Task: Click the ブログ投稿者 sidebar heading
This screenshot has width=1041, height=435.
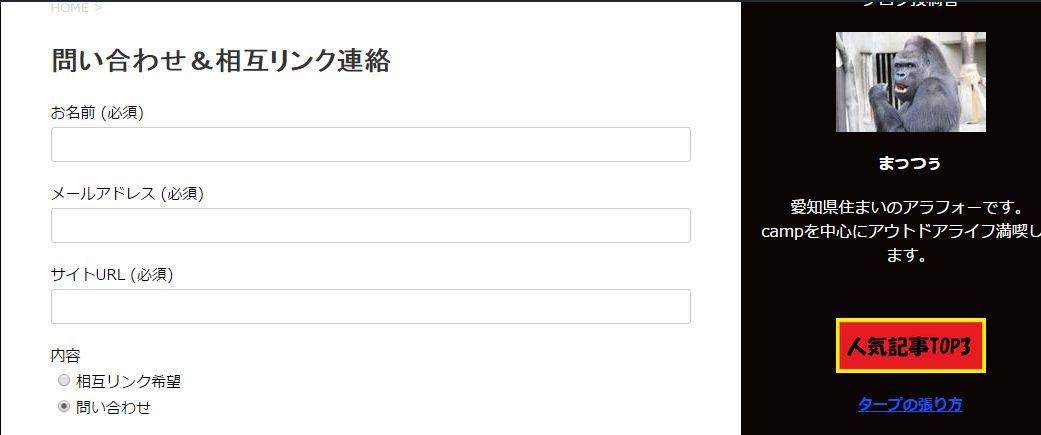Action: pyautogui.click(x=910, y=4)
